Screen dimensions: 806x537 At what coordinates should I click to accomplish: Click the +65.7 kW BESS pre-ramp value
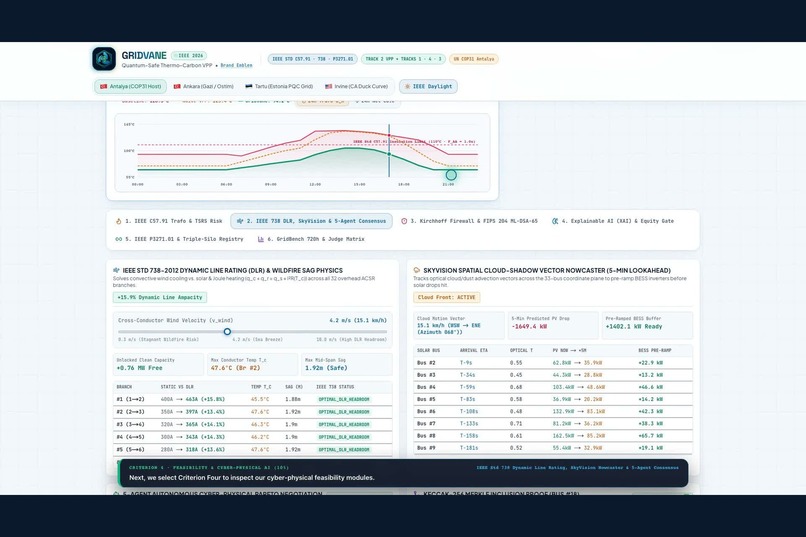click(x=650, y=436)
